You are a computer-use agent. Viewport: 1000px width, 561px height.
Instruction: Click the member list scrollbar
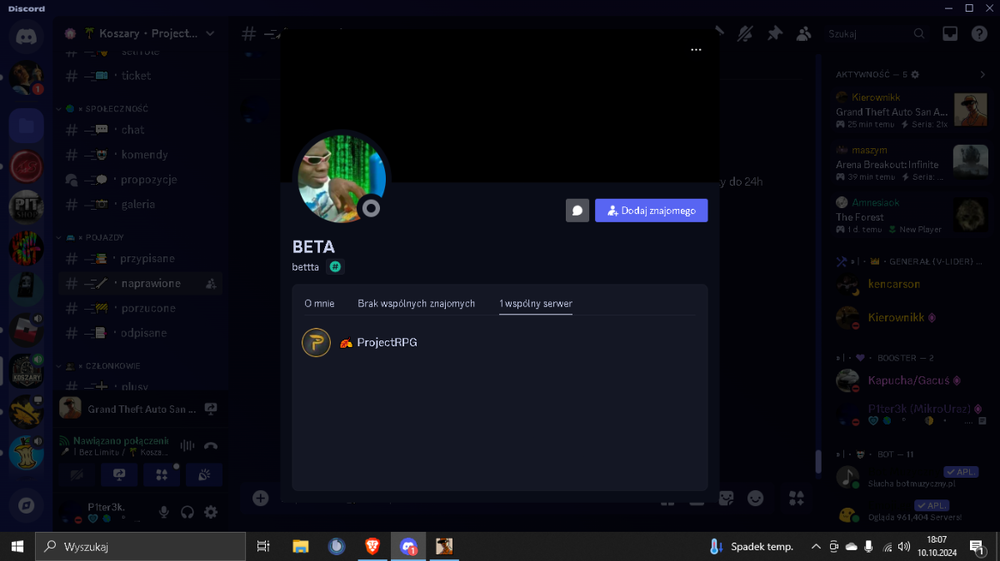click(x=819, y=461)
